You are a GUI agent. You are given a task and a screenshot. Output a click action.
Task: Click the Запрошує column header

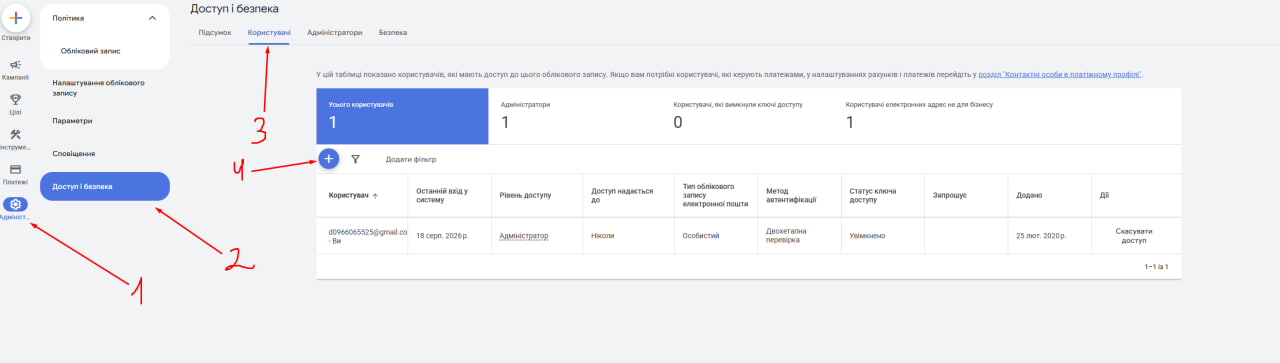[x=949, y=196]
